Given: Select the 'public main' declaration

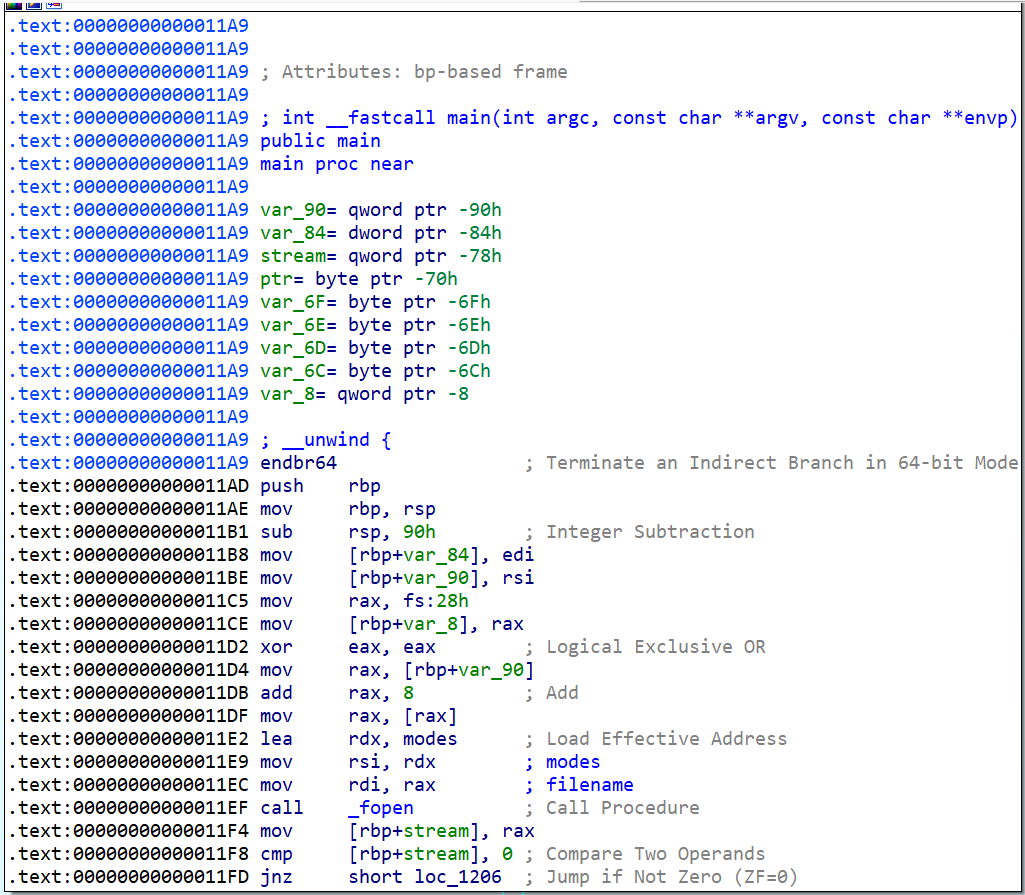Looking at the screenshot, I should click(x=320, y=141).
